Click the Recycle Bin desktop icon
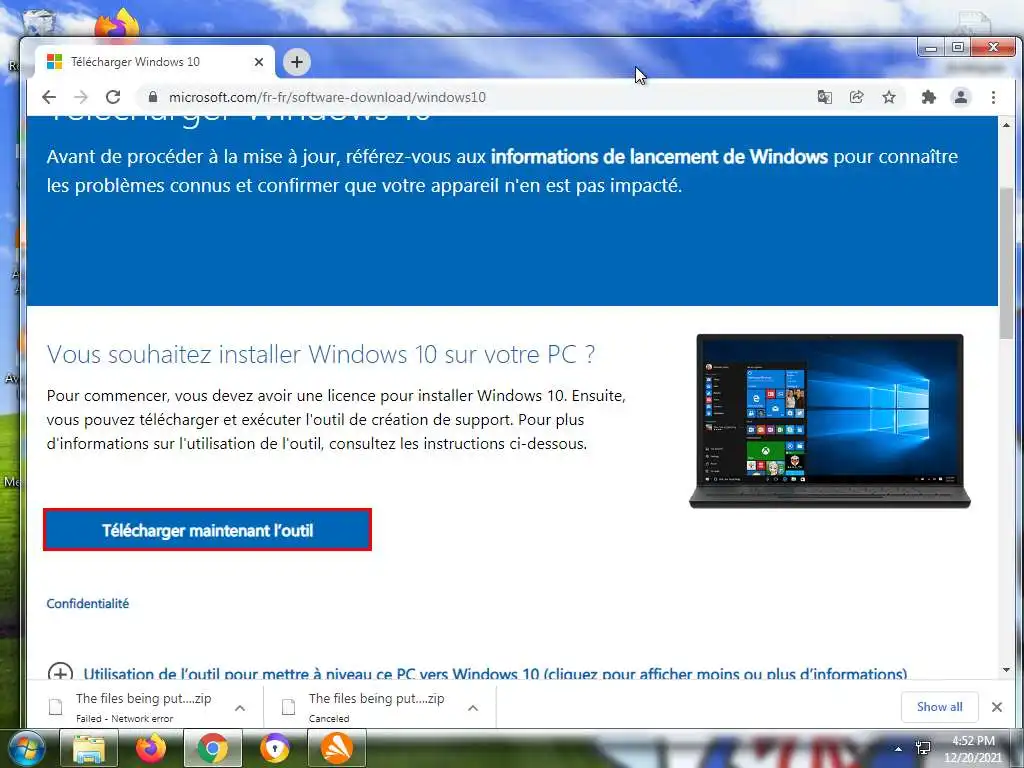 39,22
